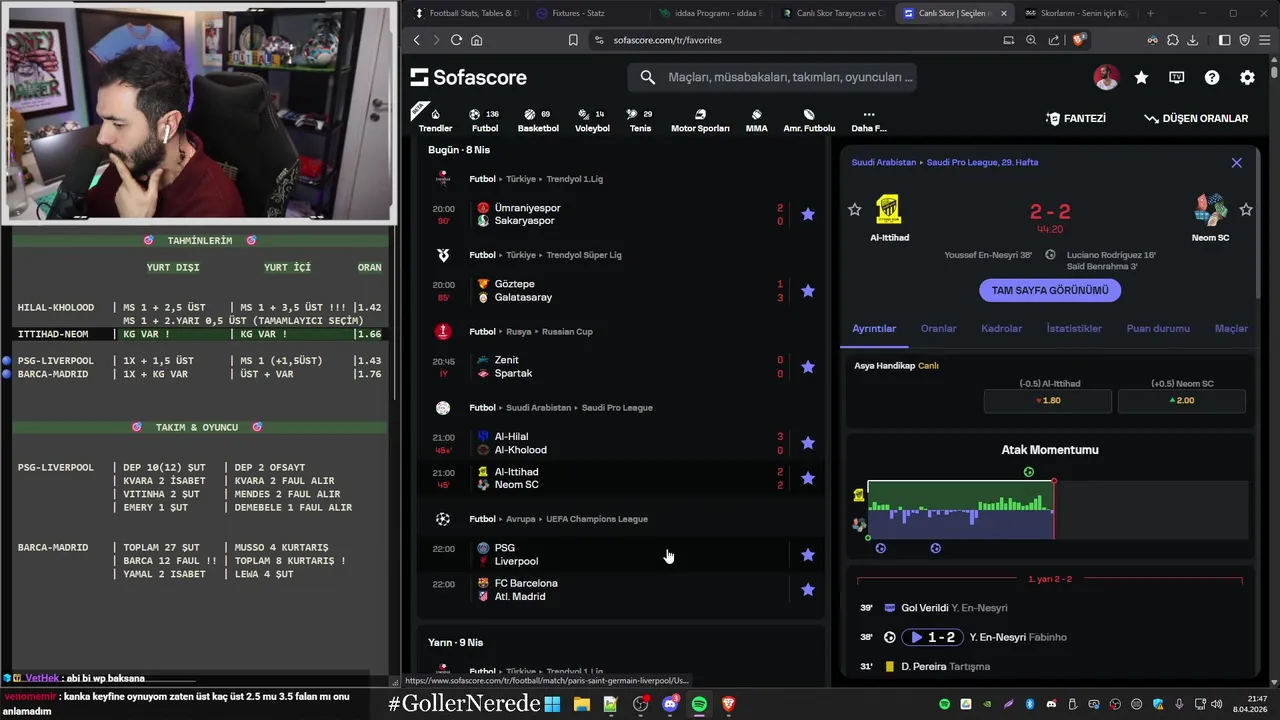Go to browser home page
The width and height of the screenshot is (1280, 720).
[x=477, y=40]
